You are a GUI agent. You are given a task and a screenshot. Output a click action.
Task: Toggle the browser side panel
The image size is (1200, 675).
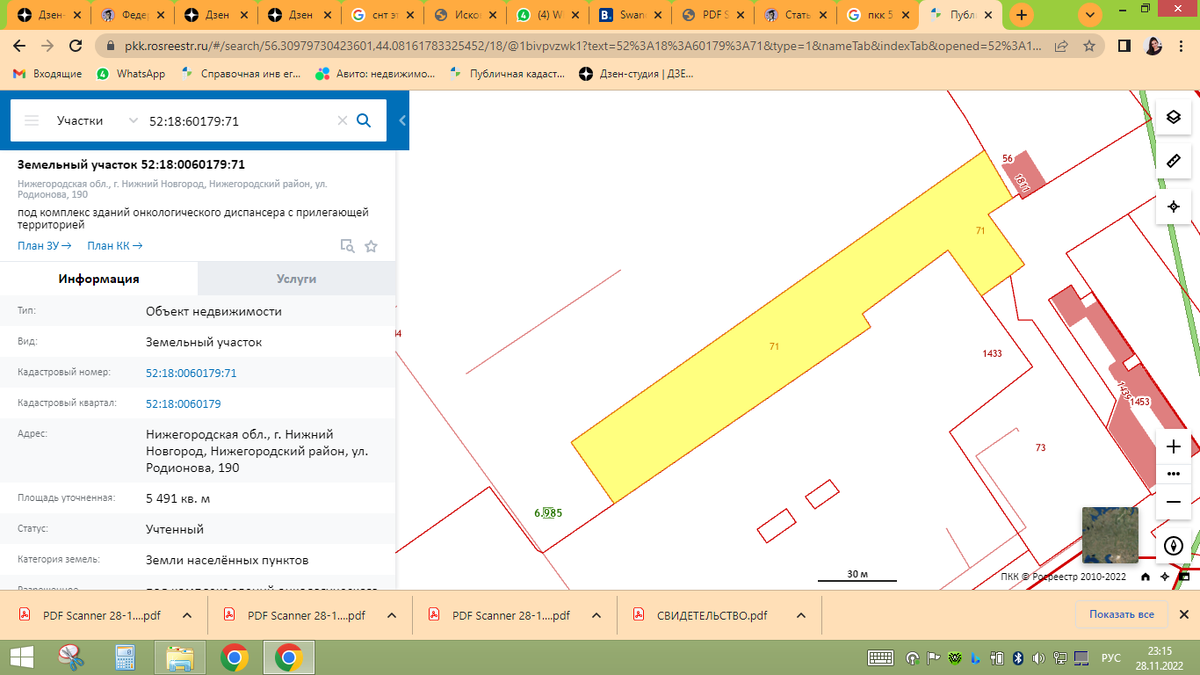(1124, 46)
